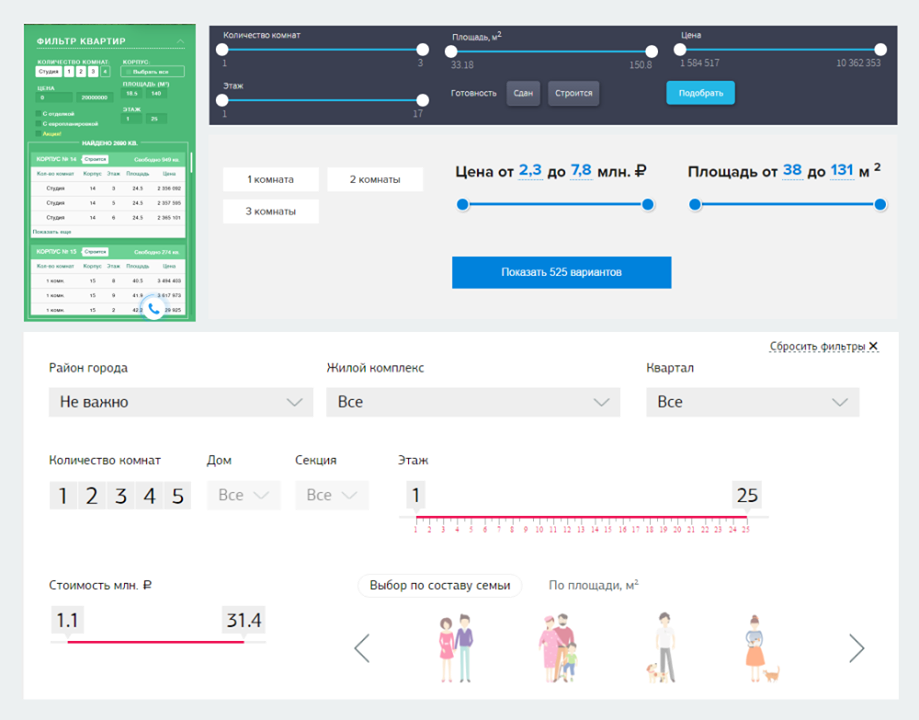Click «Показать 525 вариантов» button
919x720 pixels.
pos(561,272)
